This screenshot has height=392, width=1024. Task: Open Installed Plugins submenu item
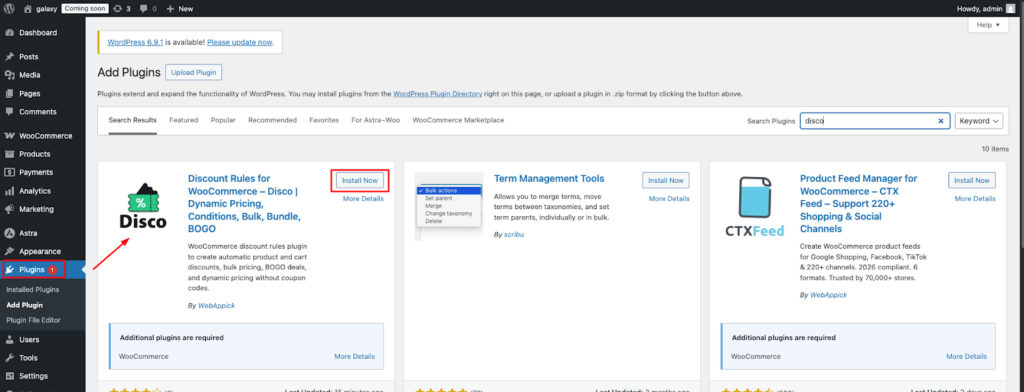point(33,289)
